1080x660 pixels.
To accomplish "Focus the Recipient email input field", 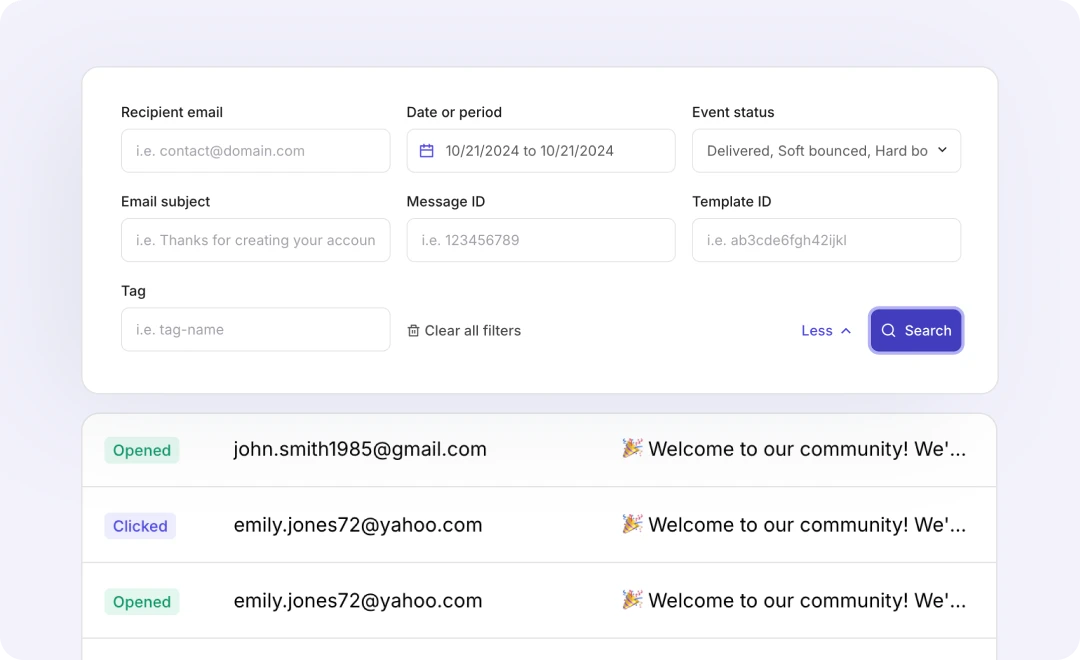I will tap(255, 151).
